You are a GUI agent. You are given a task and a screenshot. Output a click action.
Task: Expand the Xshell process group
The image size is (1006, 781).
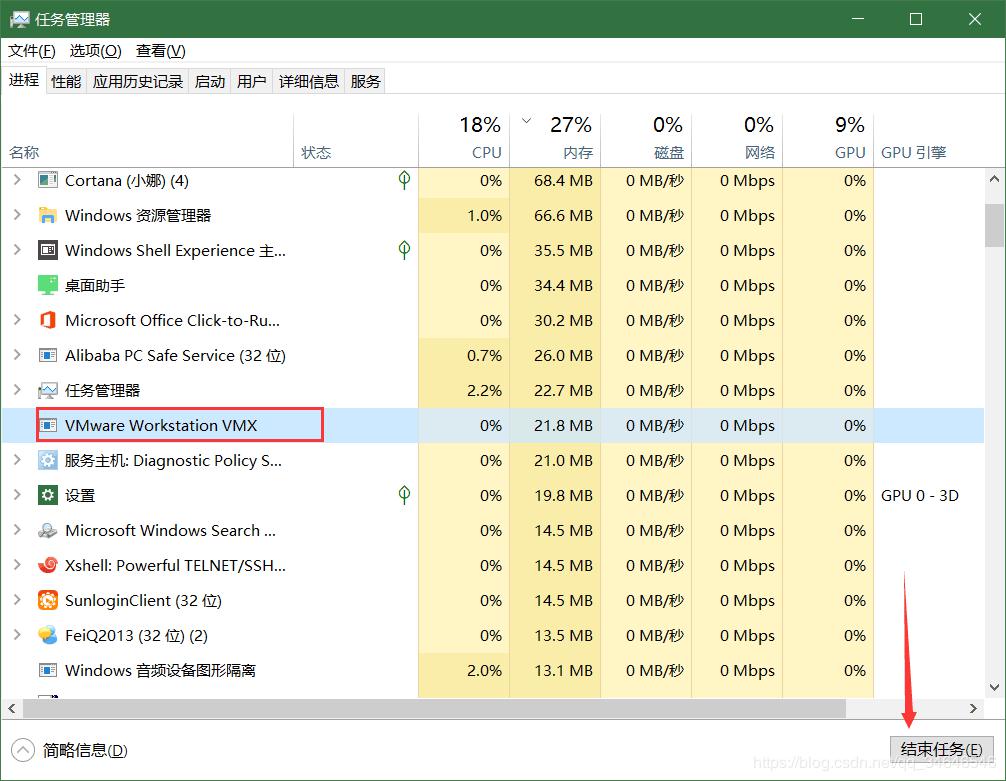pos(17,565)
